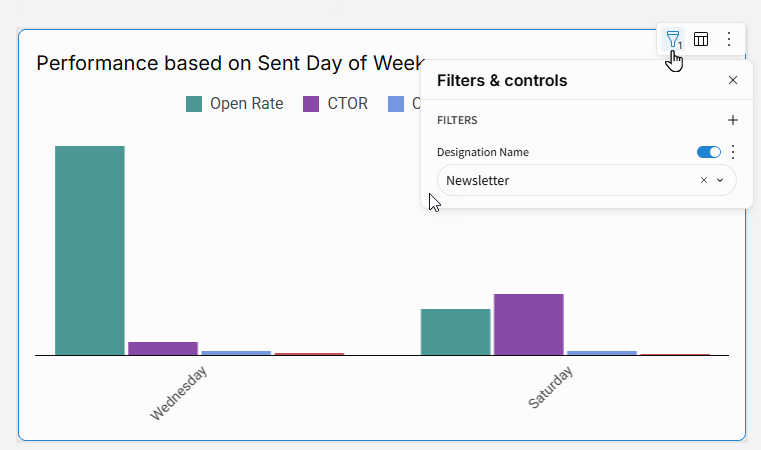
Task: Select the CTOR legend label
Action: tap(348, 104)
